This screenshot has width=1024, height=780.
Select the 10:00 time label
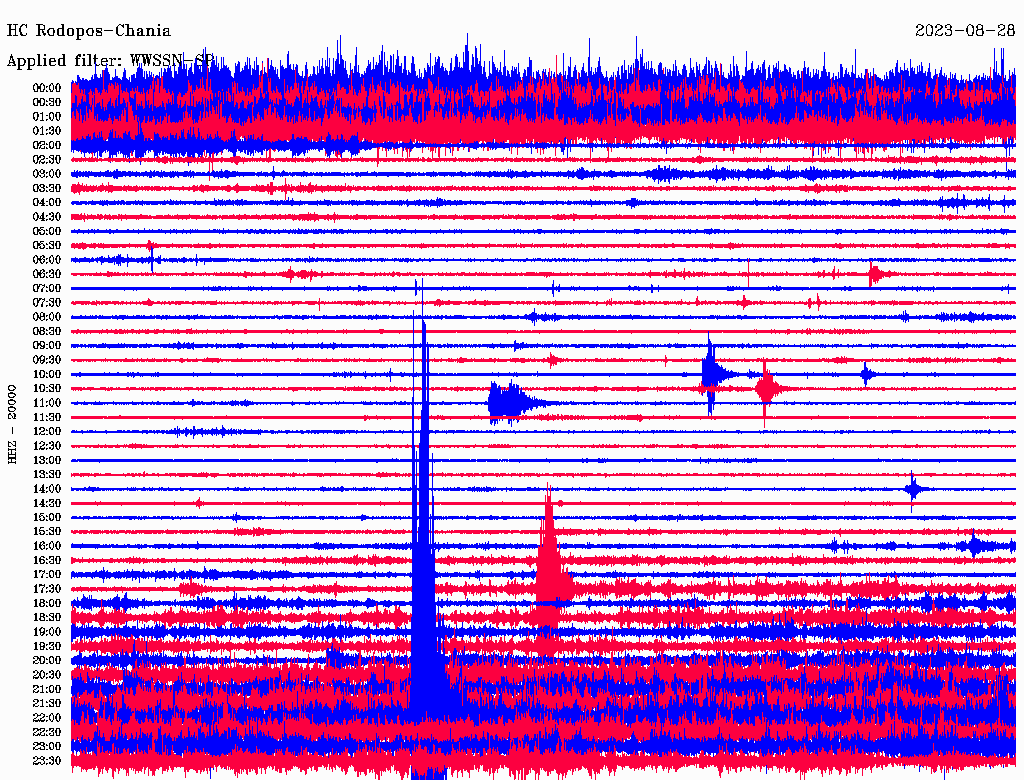click(x=47, y=374)
